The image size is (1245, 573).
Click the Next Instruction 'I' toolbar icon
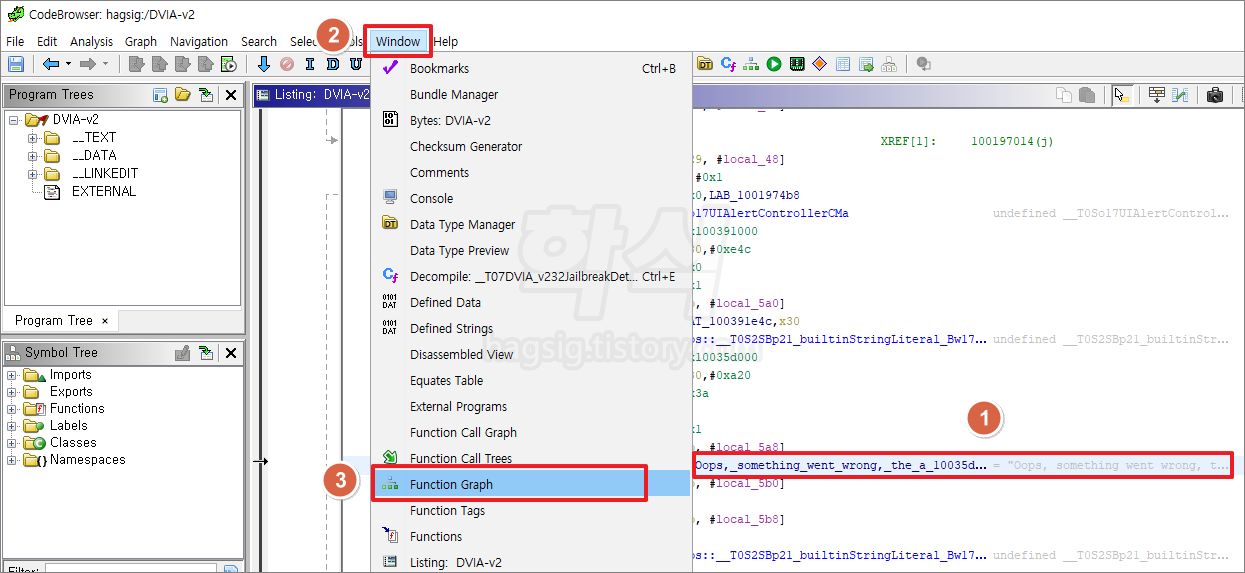click(309, 64)
